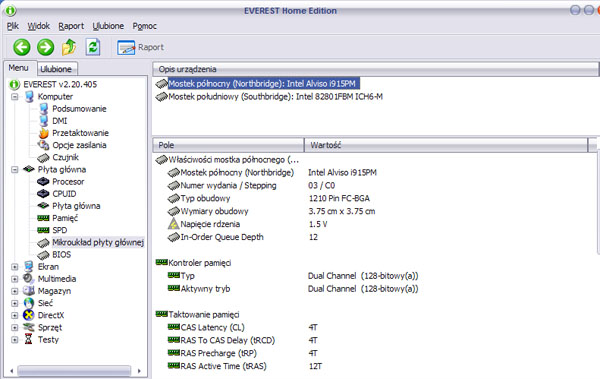Switch to the Ulubione tab in sidebar
This screenshot has height=379, width=600.
click(x=56, y=69)
